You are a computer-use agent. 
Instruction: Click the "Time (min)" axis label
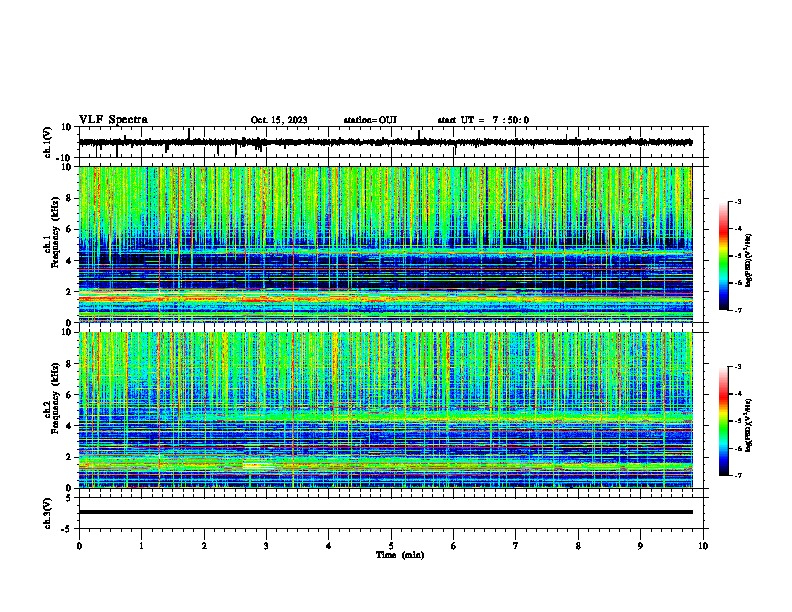tap(400, 555)
